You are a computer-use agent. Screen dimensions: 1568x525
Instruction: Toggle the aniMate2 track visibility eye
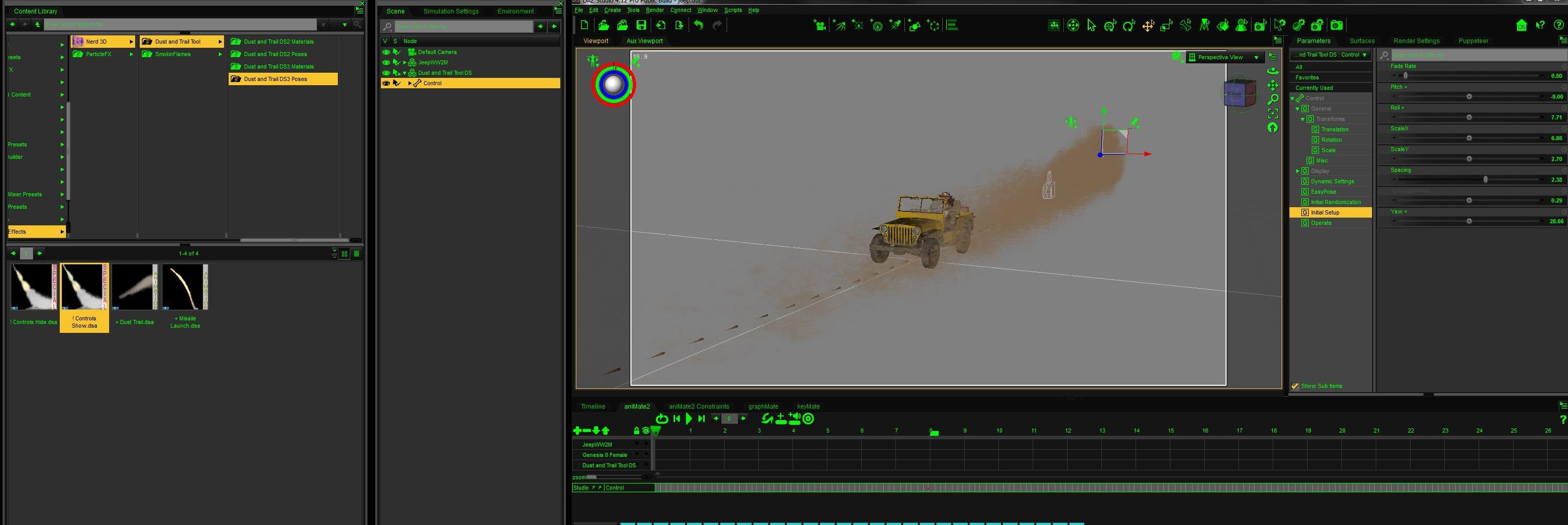(x=646, y=430)
